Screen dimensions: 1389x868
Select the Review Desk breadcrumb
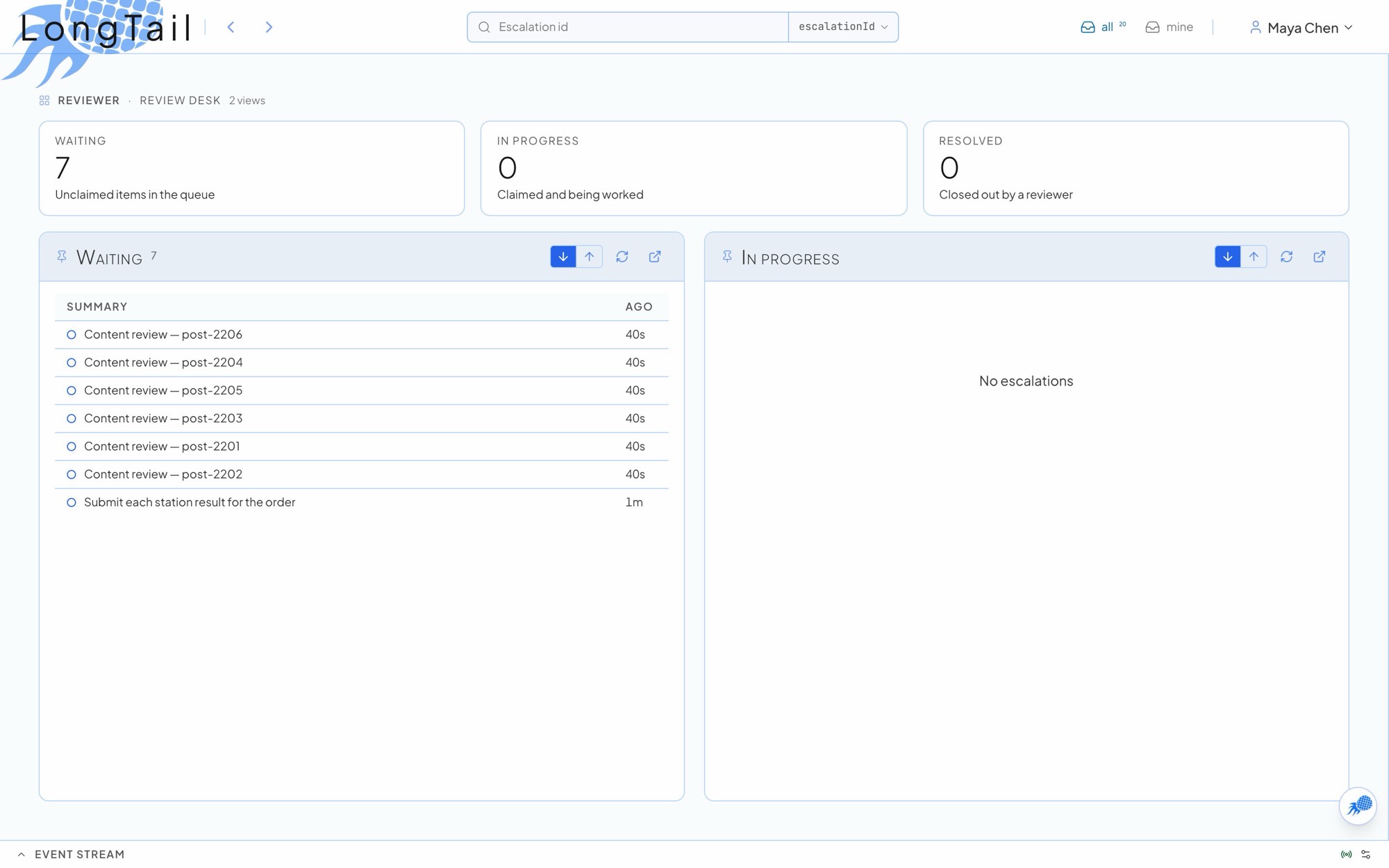click(x=180, y=101)
